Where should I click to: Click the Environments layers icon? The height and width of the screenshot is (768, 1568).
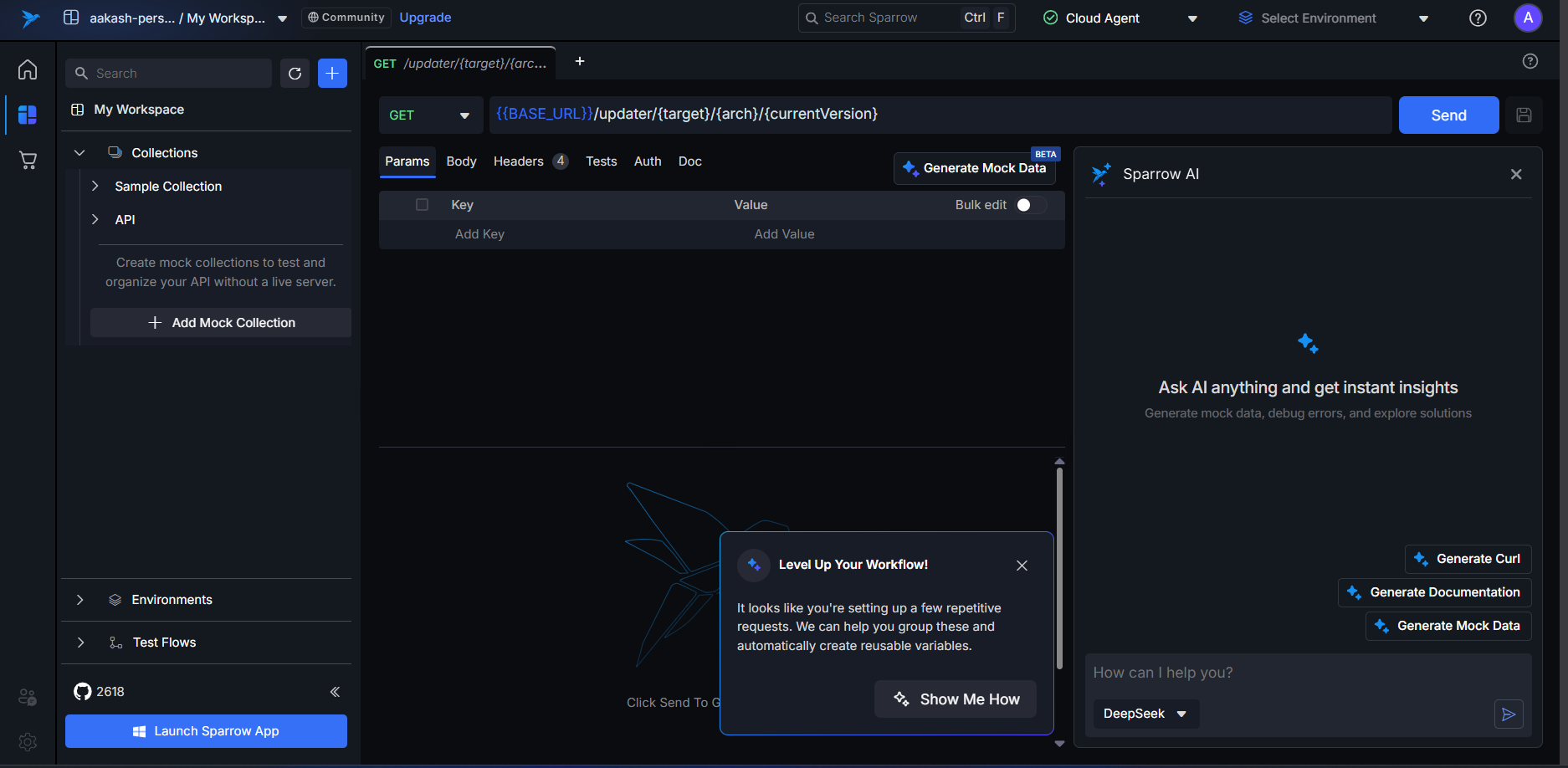click(x=115, y=600)
